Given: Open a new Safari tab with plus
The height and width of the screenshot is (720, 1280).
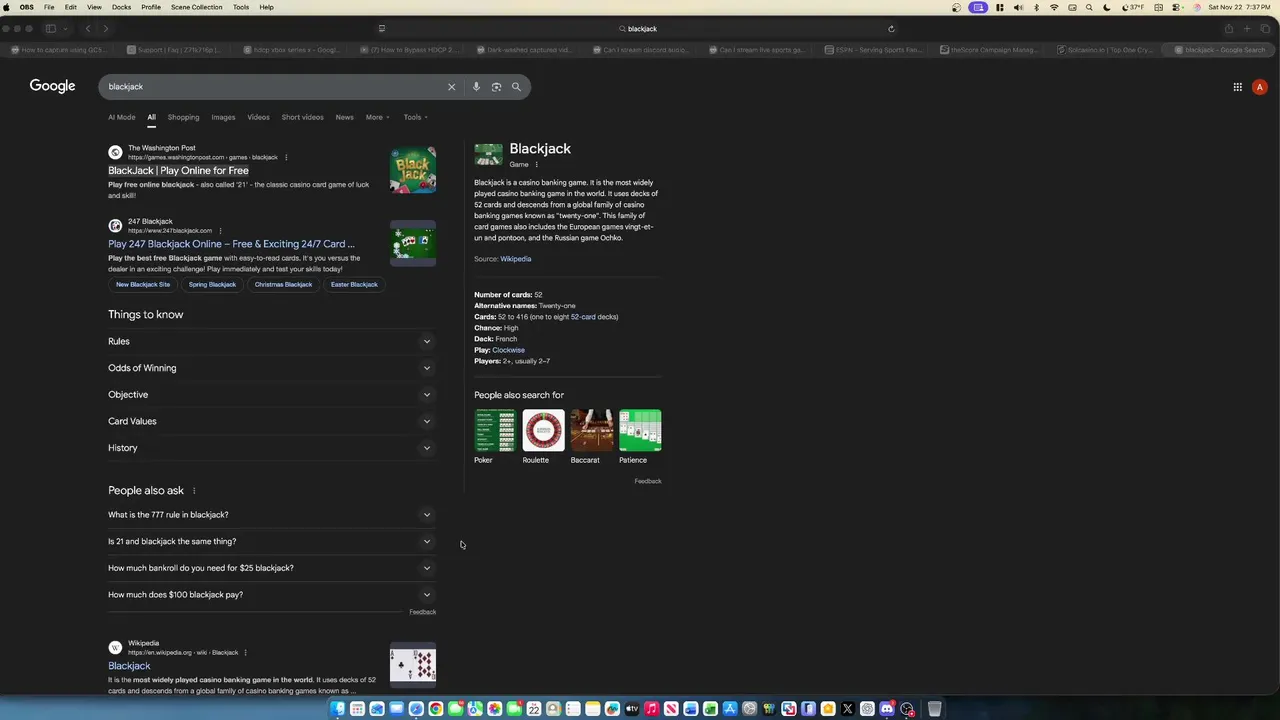Looking at the screenshot, I should (1247, 29).
